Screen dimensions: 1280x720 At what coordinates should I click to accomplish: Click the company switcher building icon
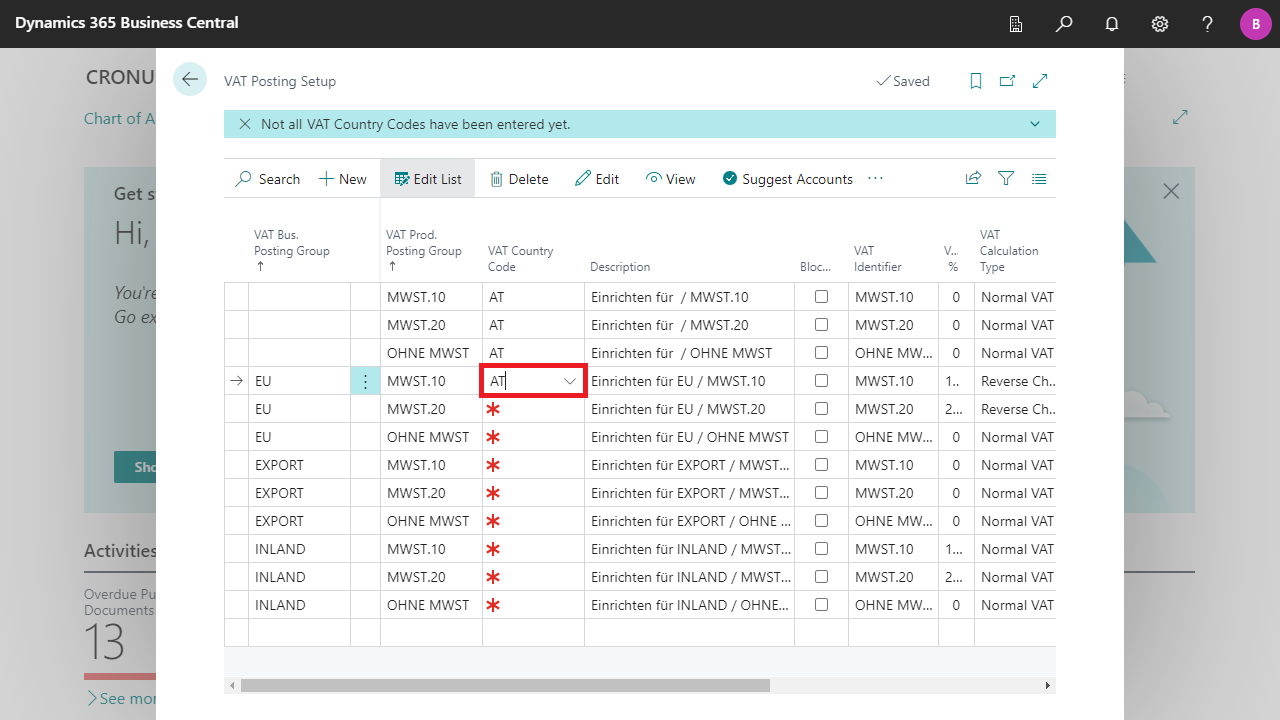(x=1015, y=23)
